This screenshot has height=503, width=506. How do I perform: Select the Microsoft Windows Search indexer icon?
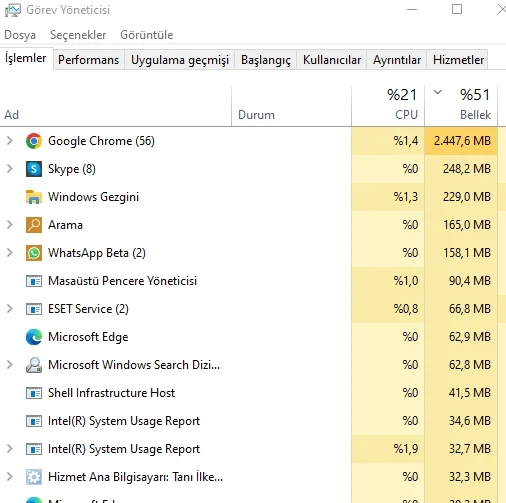pos(34,365)
